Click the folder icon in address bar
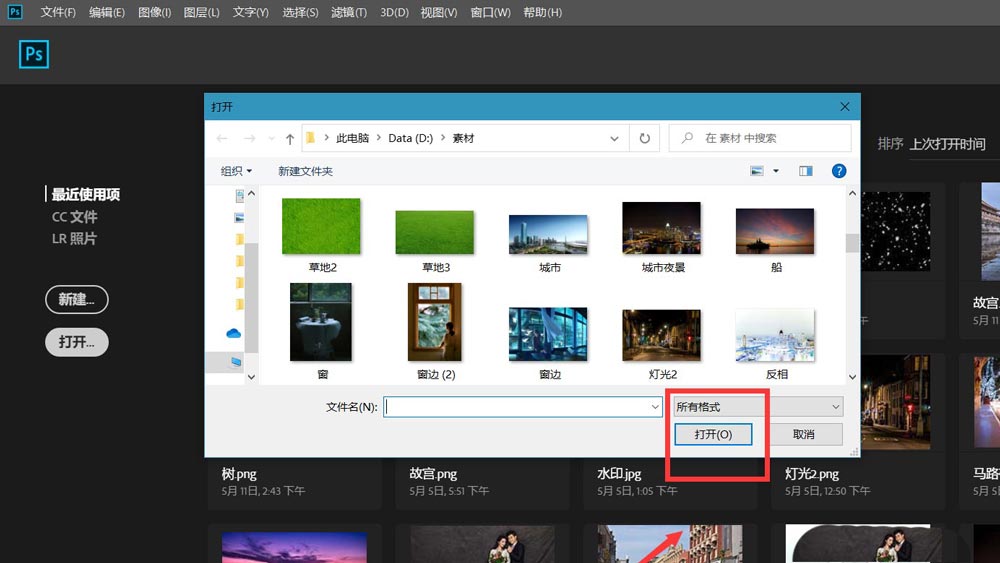The image size is (1000, 563). 311,138
